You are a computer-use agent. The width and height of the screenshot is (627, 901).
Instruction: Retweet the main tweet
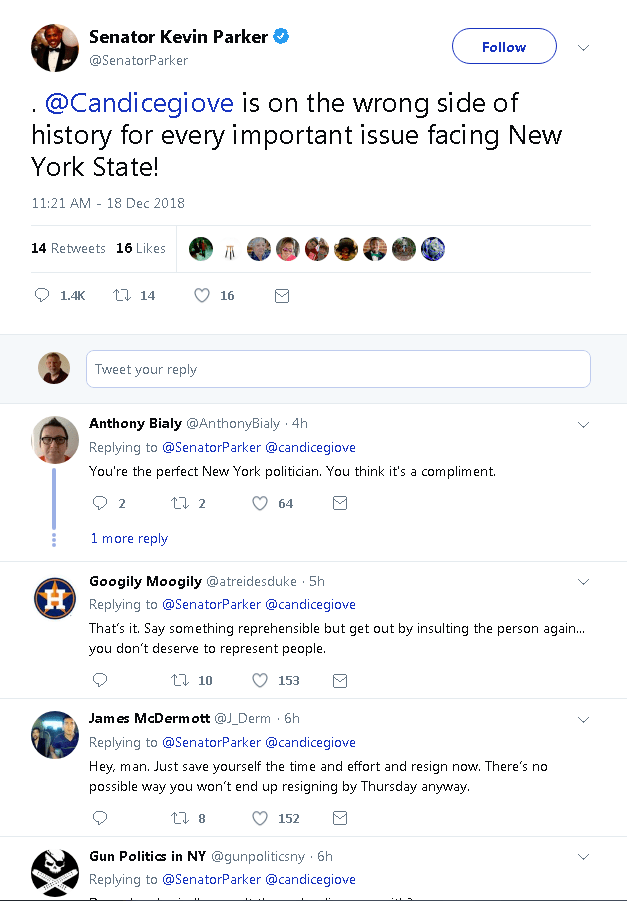[124, 295]
